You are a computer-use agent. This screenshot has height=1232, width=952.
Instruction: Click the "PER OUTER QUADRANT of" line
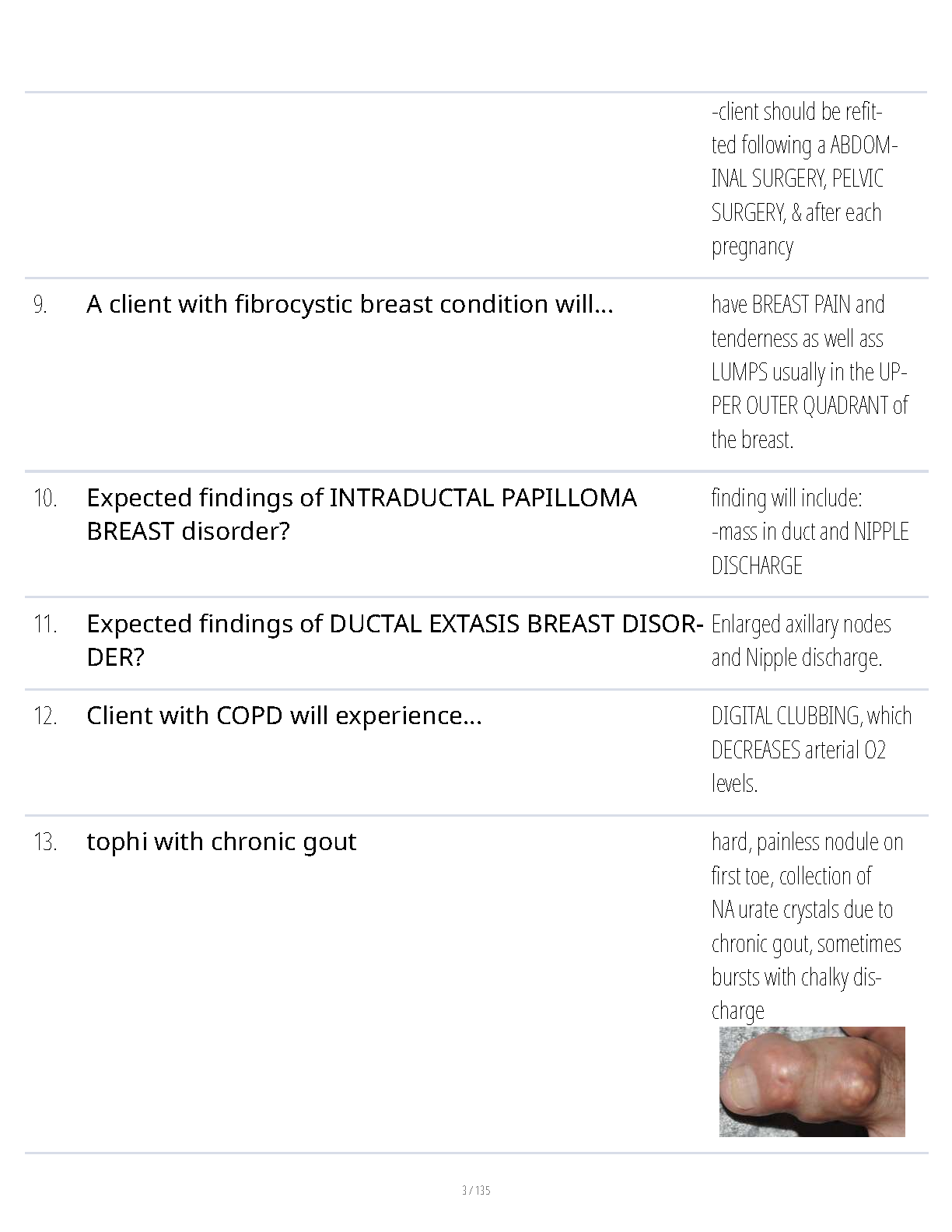809,405
